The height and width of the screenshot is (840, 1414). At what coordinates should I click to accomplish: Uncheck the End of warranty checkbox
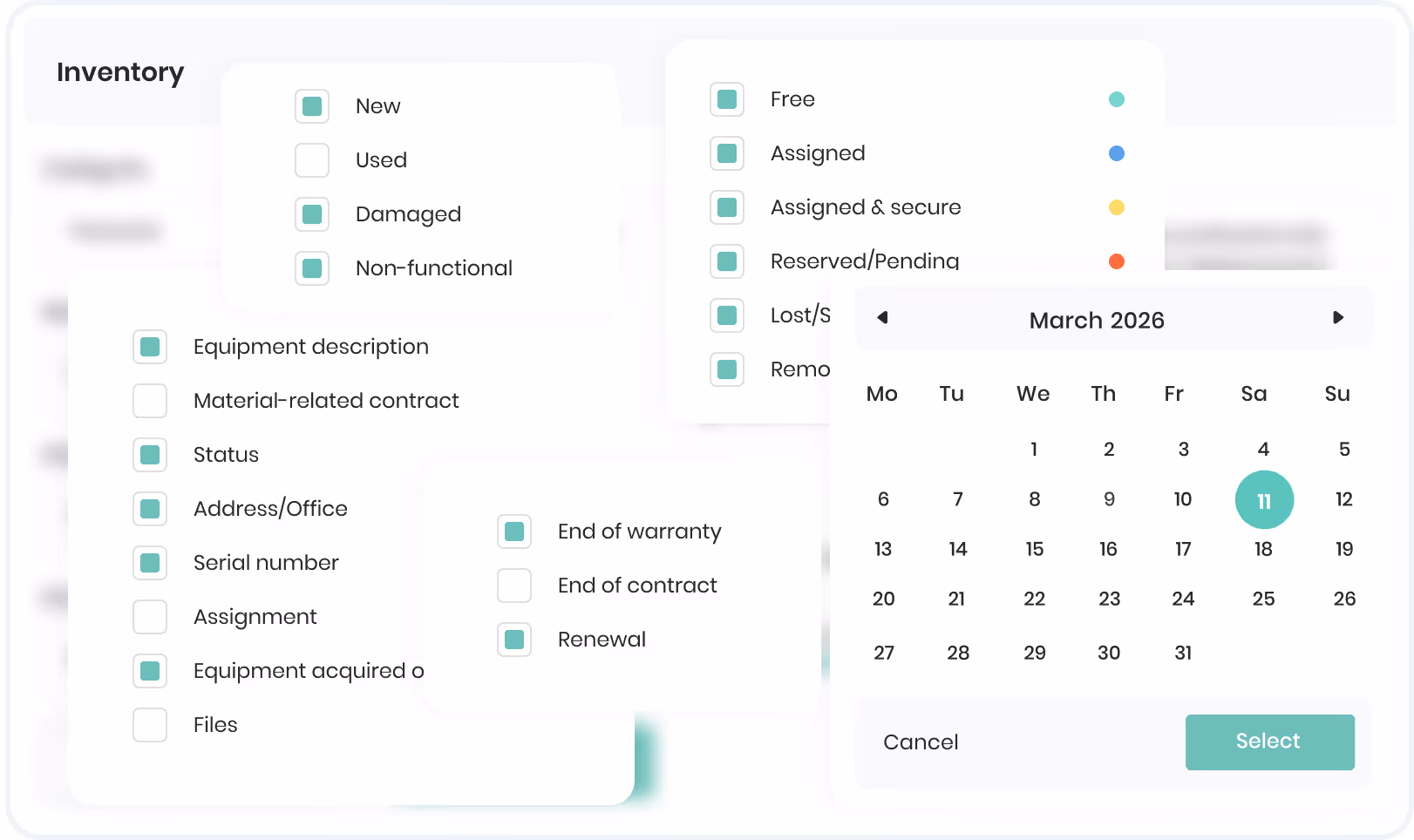514,532
